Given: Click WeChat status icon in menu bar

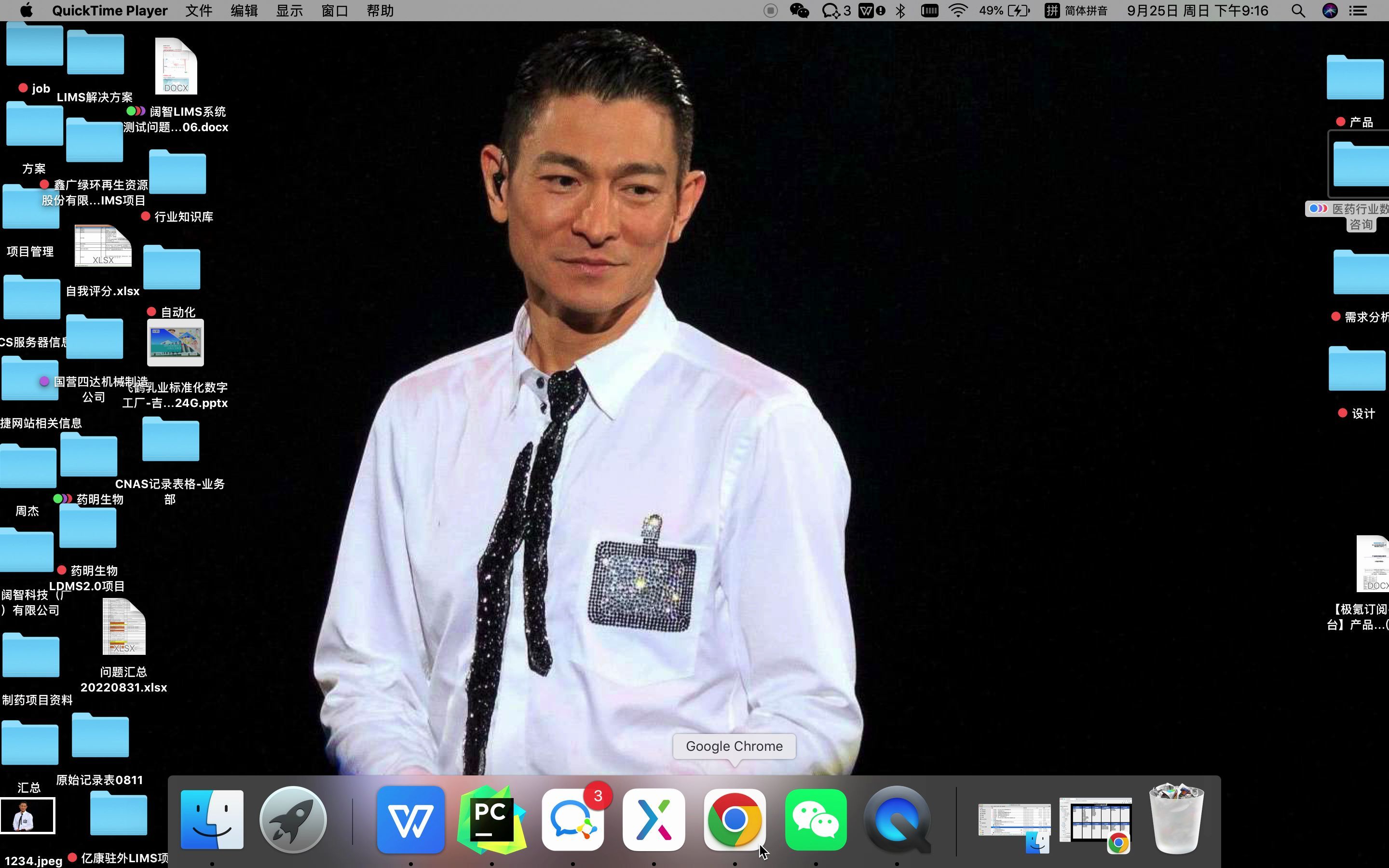Looking at the screenshot, I should tap(800, 10).
